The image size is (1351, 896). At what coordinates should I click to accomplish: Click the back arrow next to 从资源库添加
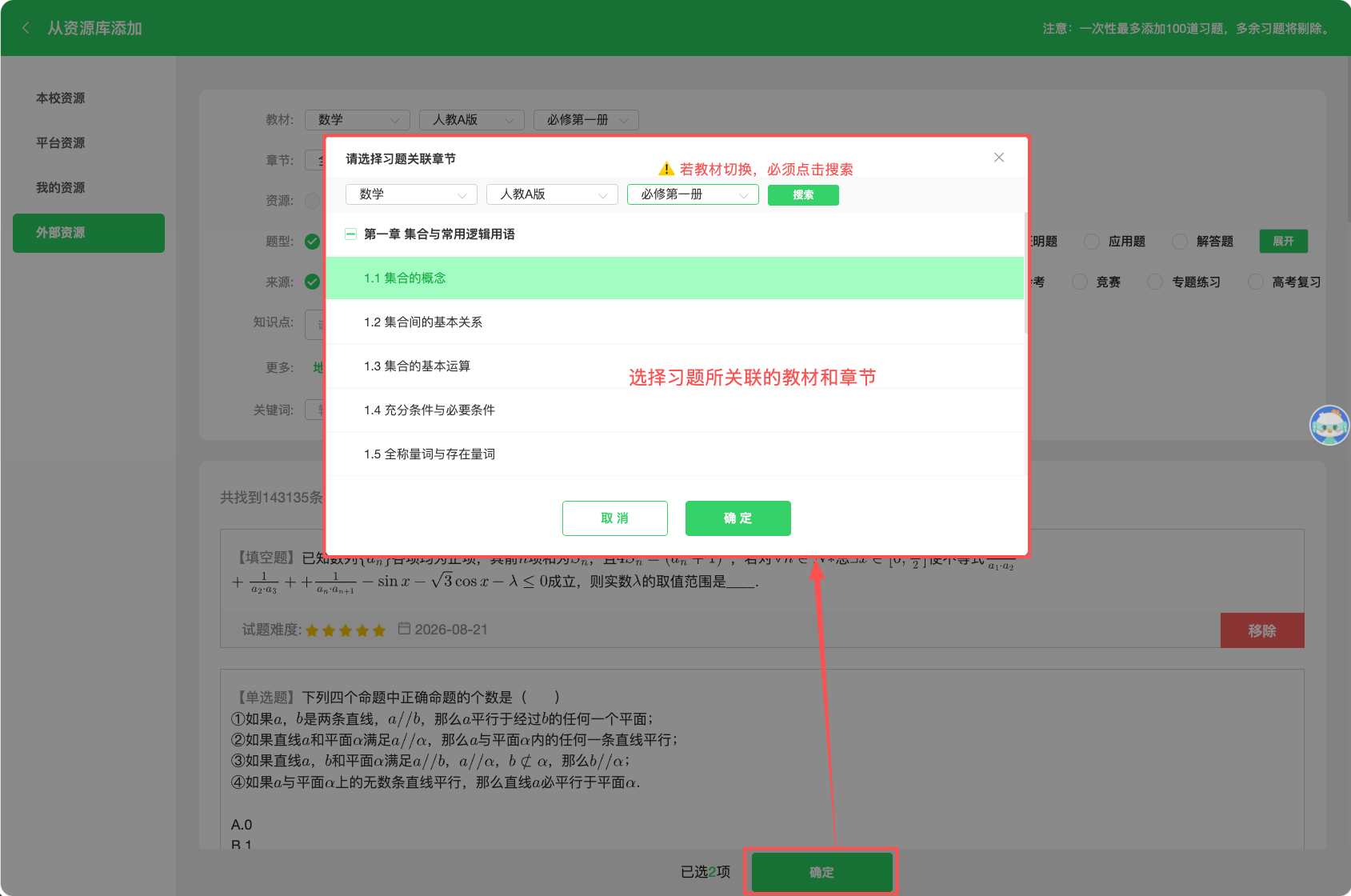coord(26,28)
